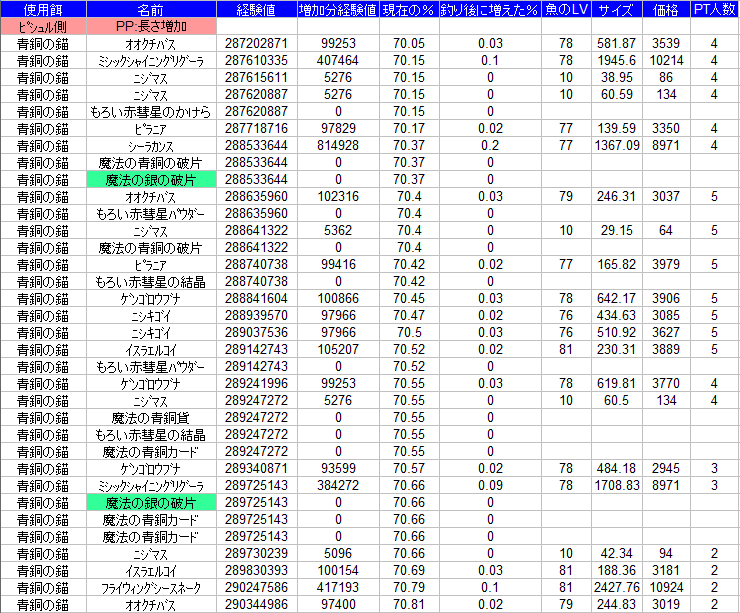Click the PT人数 column header
This screenshot has width=740, height=613.
(713, 10)
